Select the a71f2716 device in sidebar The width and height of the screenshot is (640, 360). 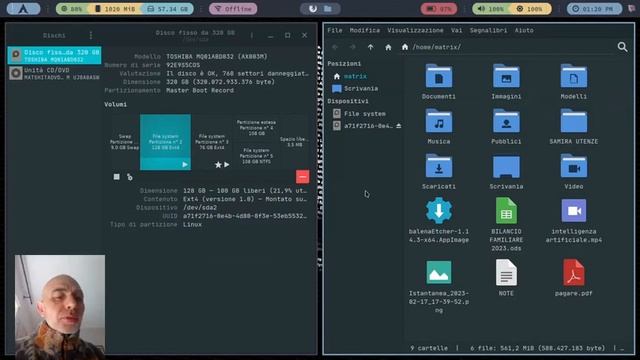[x=362, y=126]
